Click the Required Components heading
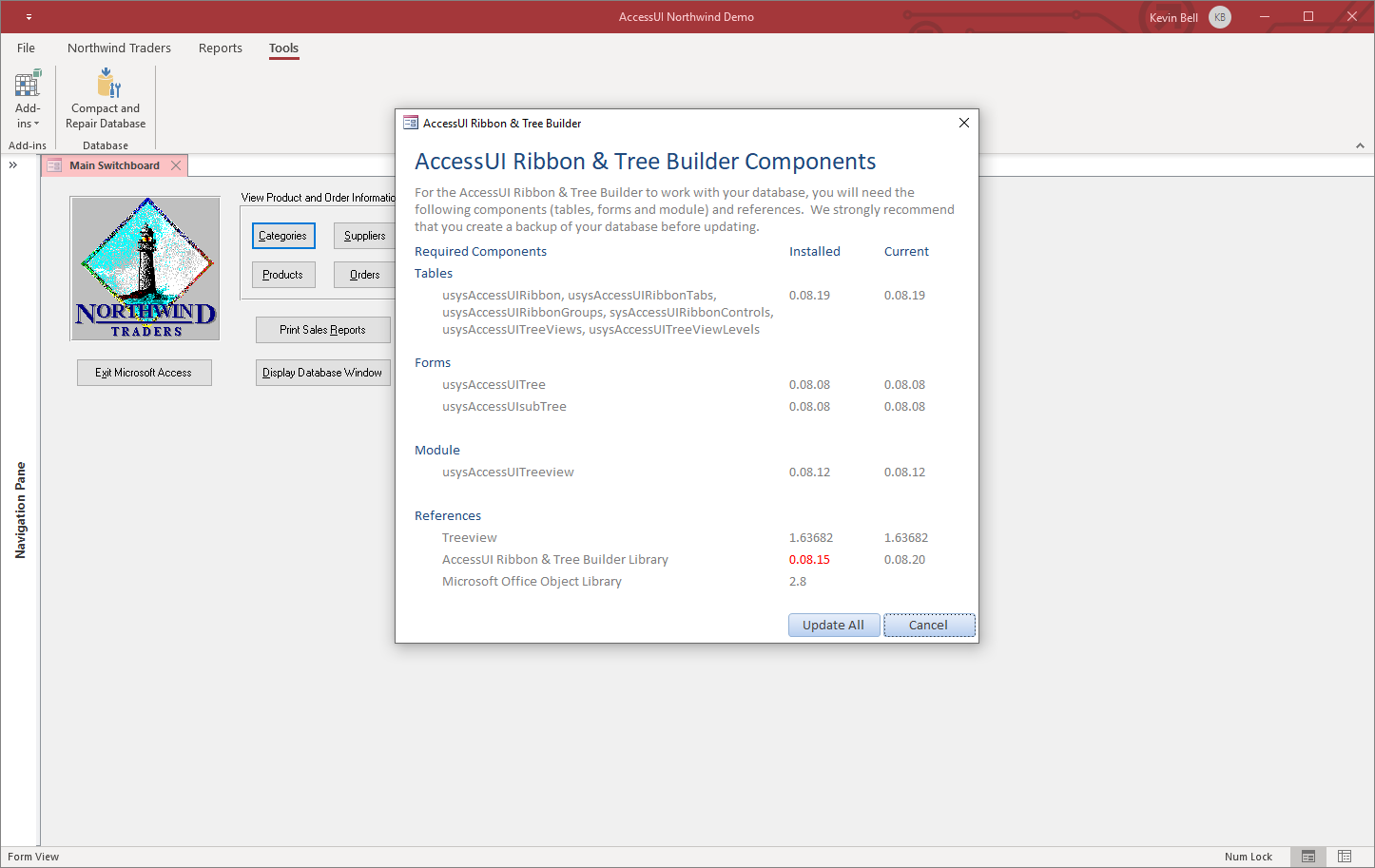1375x868 pixels. pyautogui.click(x=480, y=251)
